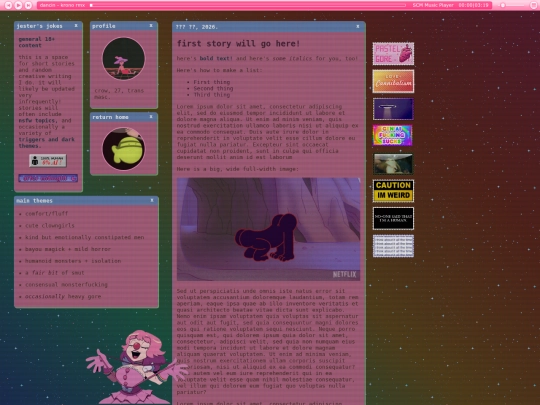Close the return home window

(151, 117)
